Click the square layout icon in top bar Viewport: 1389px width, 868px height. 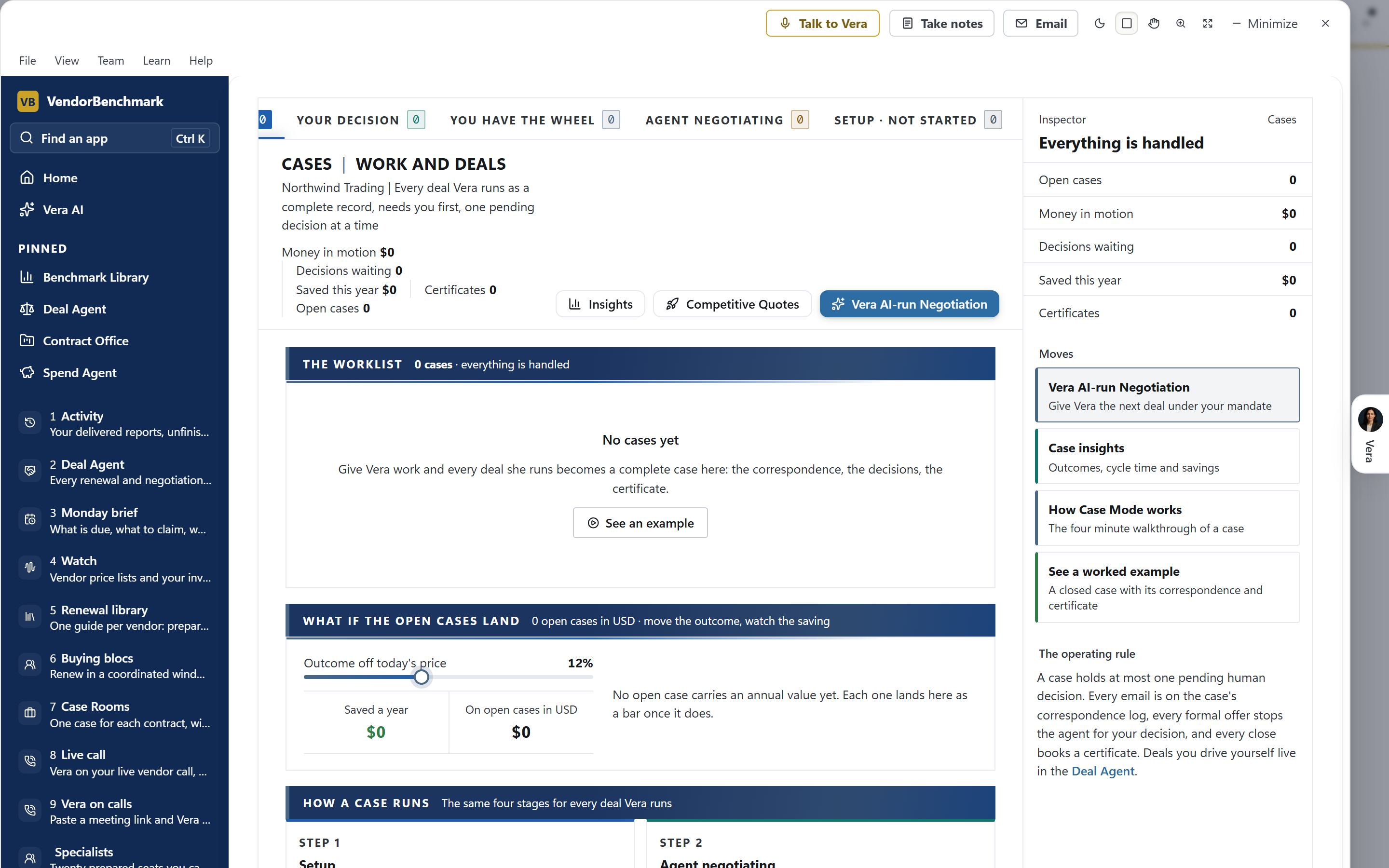click(1126, 24)
